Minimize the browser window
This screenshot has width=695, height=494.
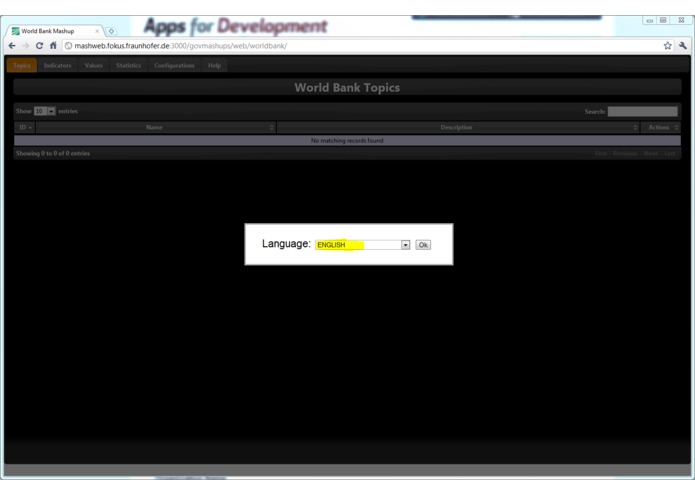(x=649, y=20)
